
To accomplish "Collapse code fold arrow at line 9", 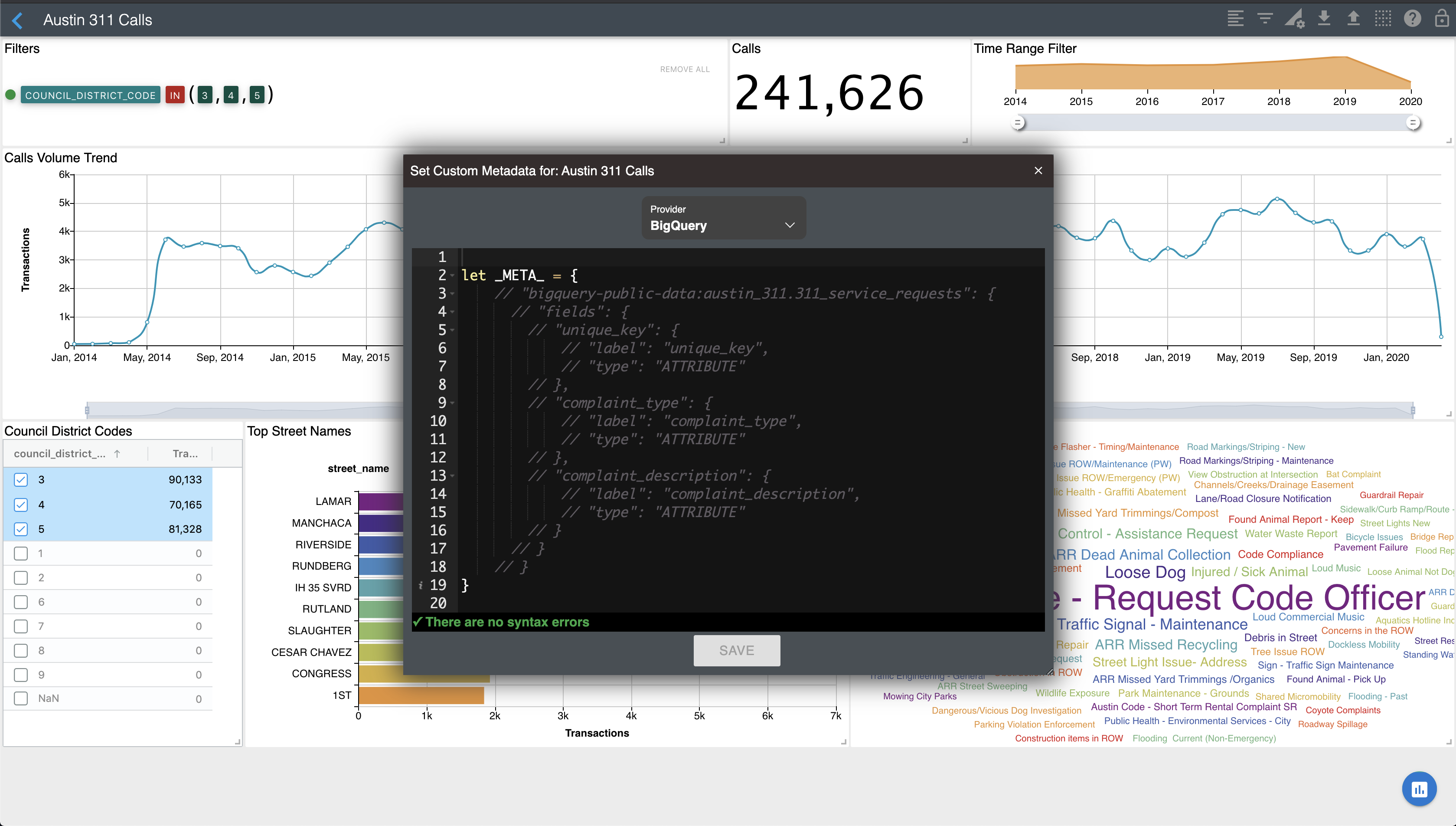I will [452, 403].
